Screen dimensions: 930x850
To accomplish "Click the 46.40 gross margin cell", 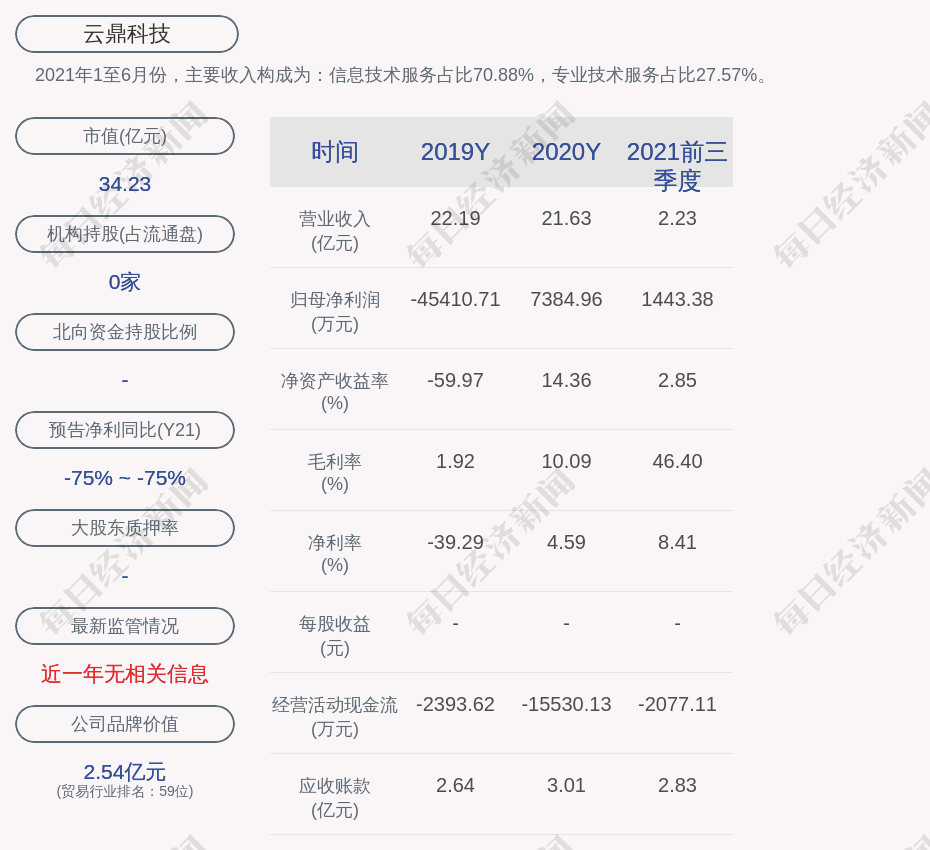I will coord(677,461).
